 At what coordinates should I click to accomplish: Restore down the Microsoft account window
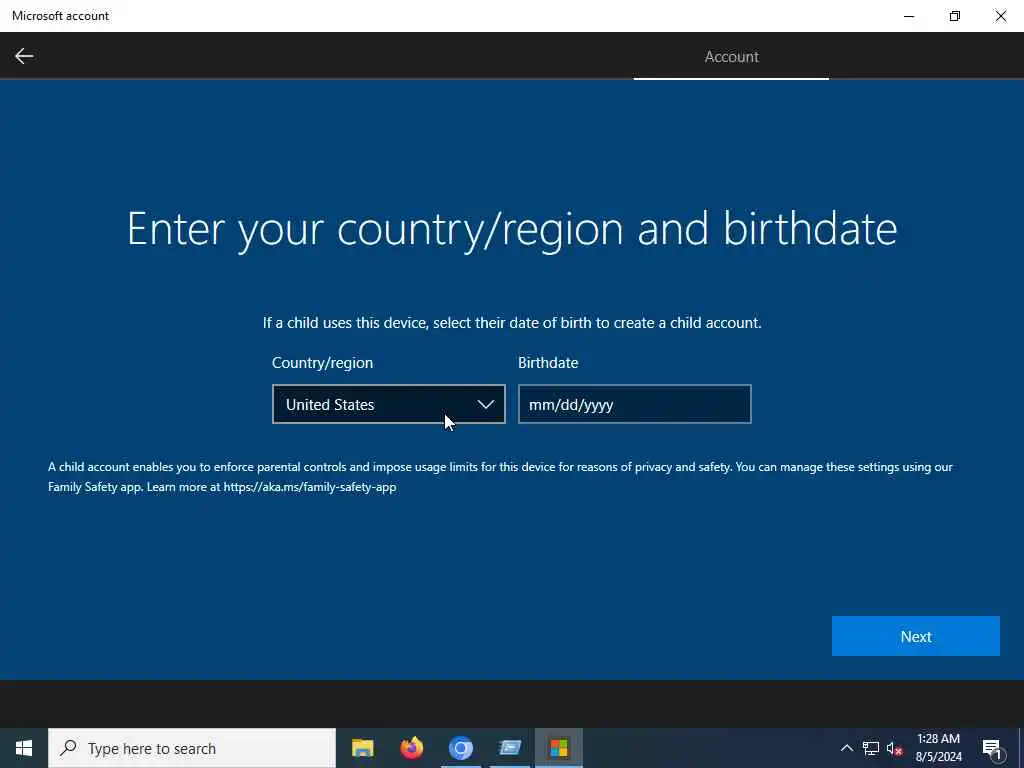(x=955, y=16)
